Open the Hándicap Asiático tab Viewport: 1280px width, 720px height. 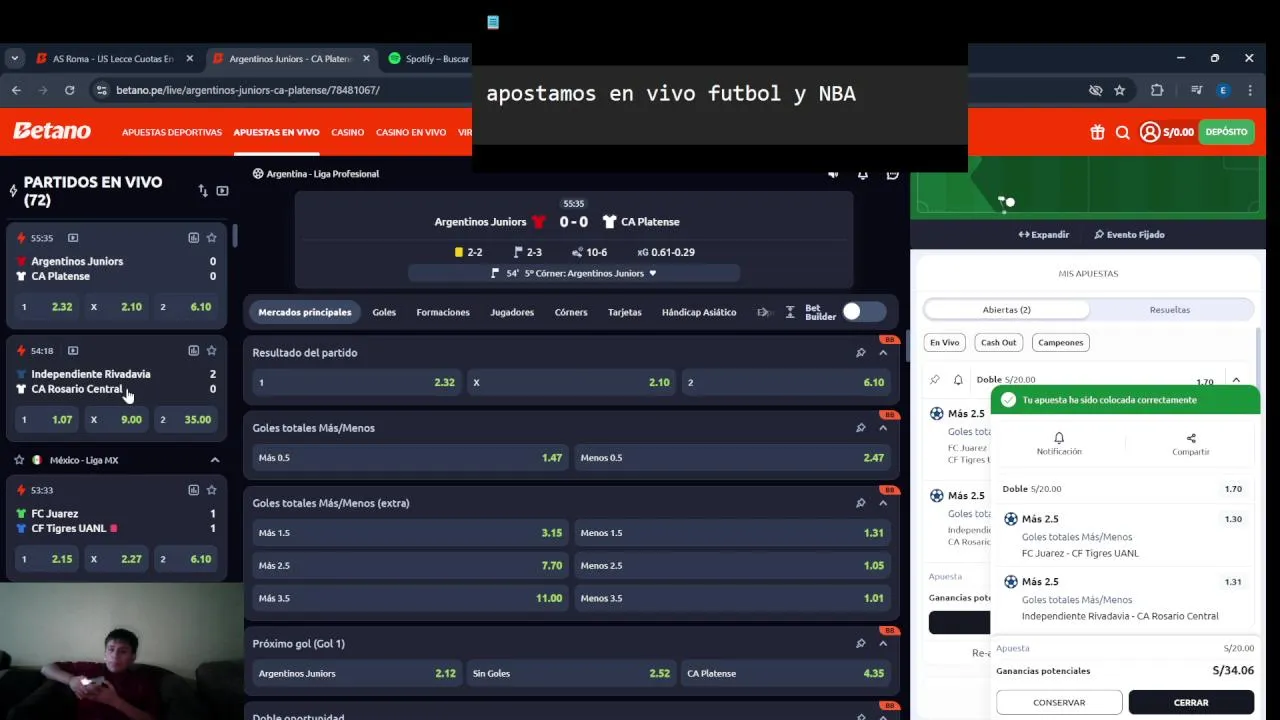(699, 312)
